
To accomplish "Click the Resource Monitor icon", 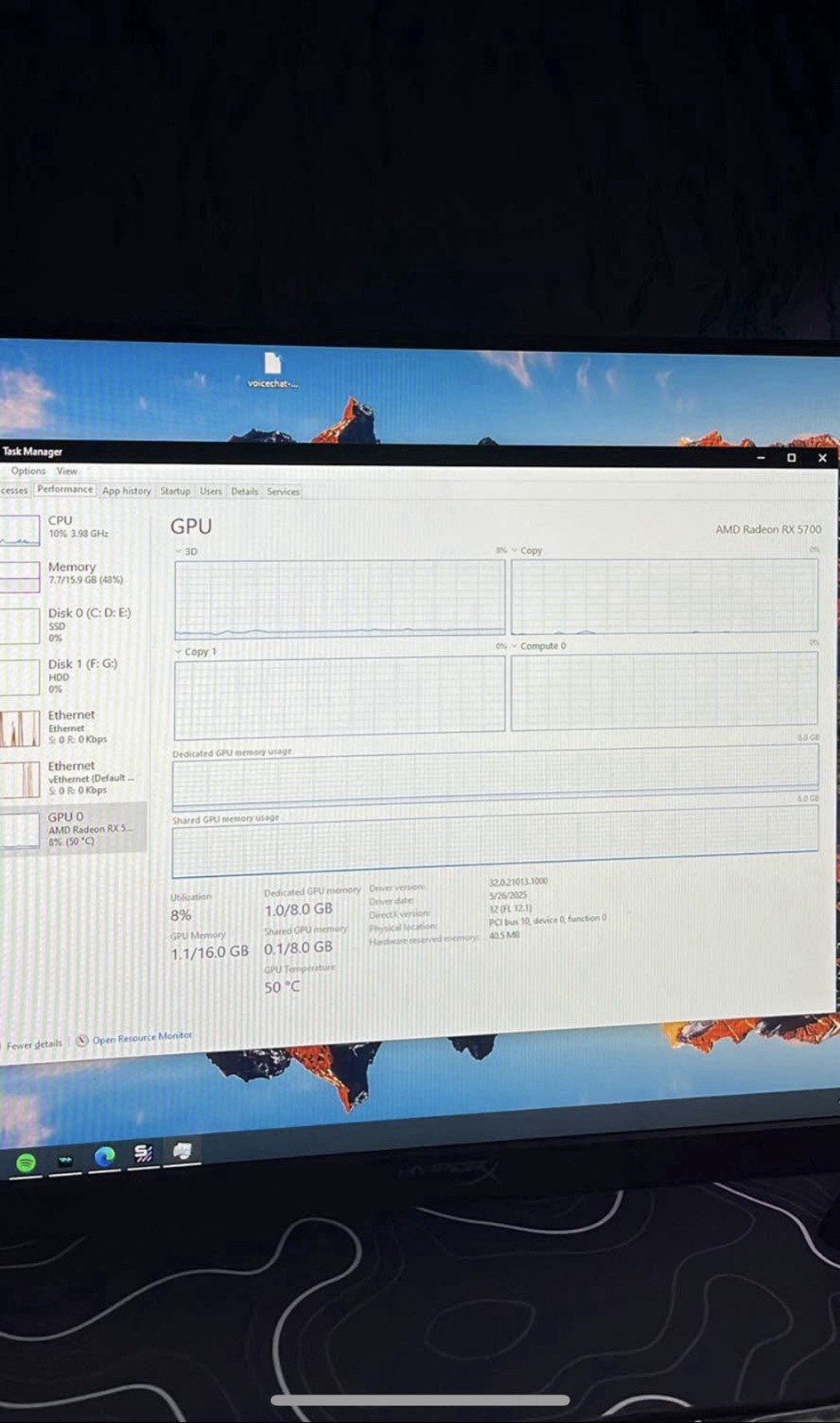I will point(82,1040).
